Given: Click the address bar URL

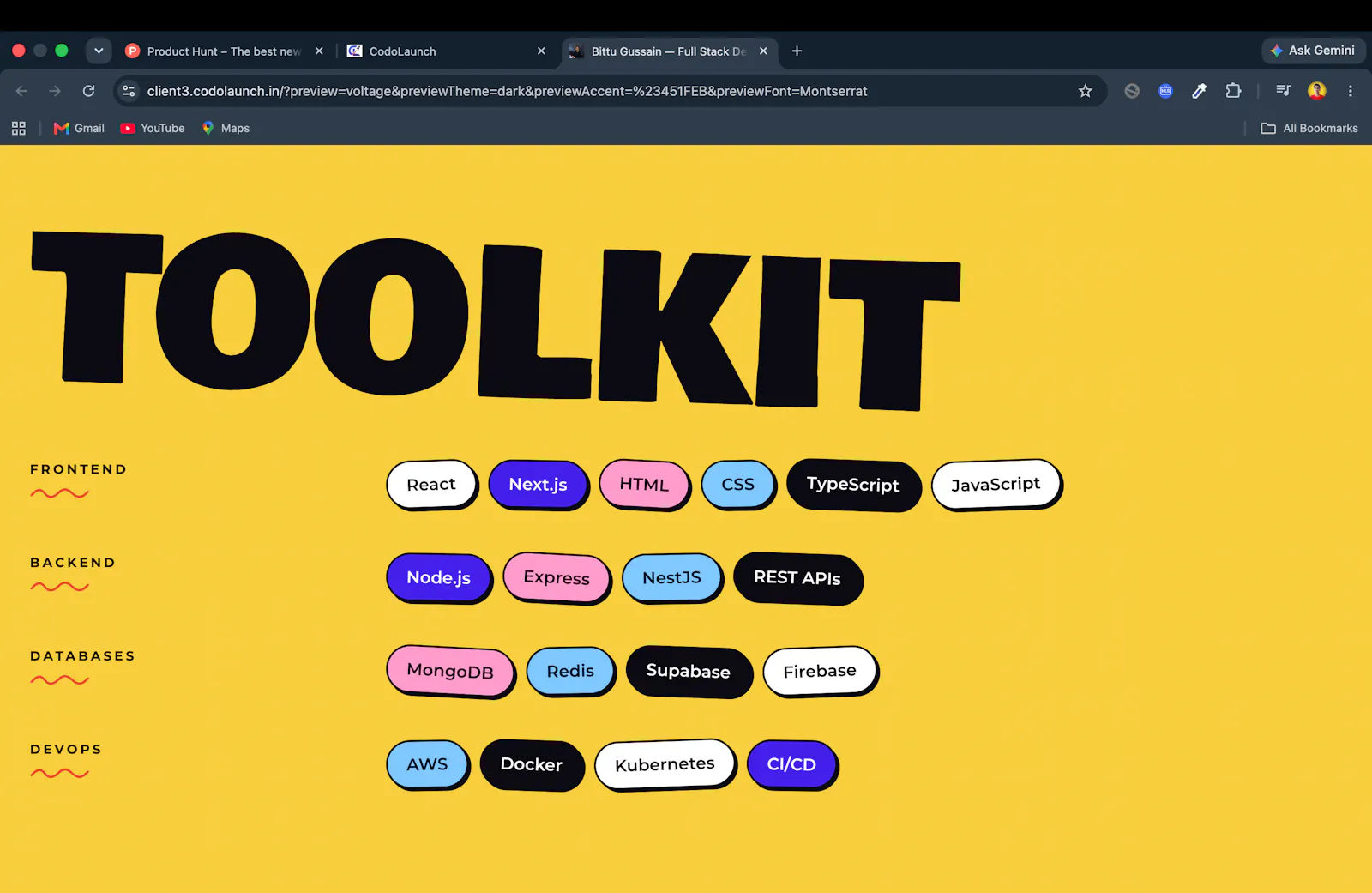Looking at the screenshot, I should pos(507,91).
